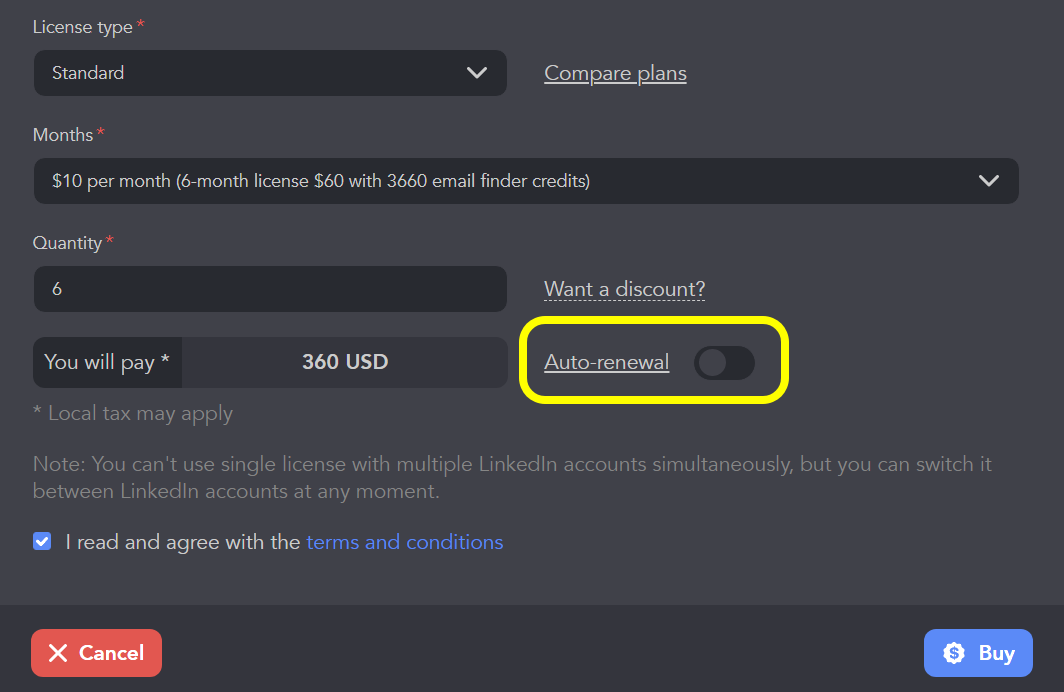This screenshot has height=692, width=1064.
Task: Focus the Quantity input field
Action: point(270,289)
